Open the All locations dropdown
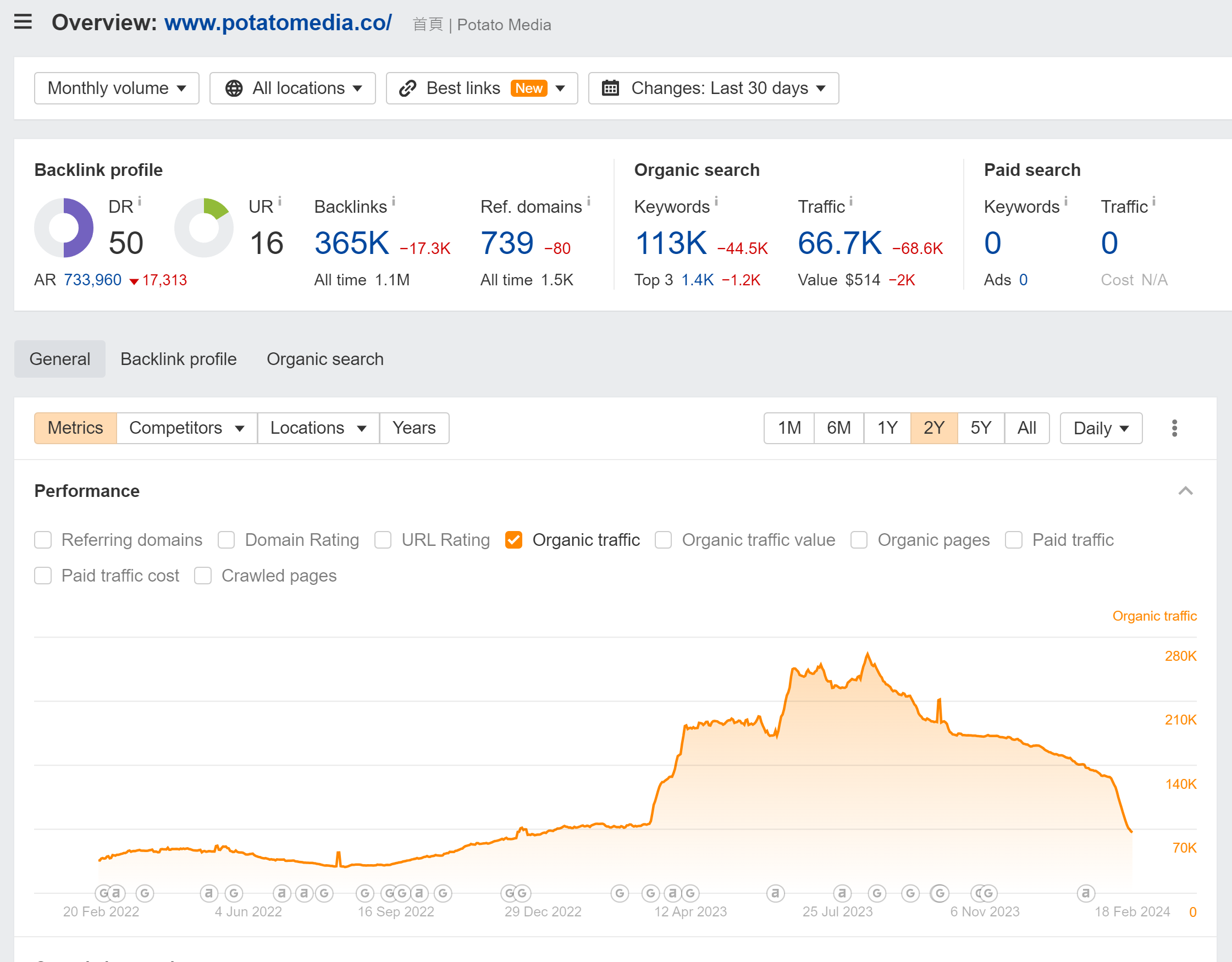 point(293,88)
